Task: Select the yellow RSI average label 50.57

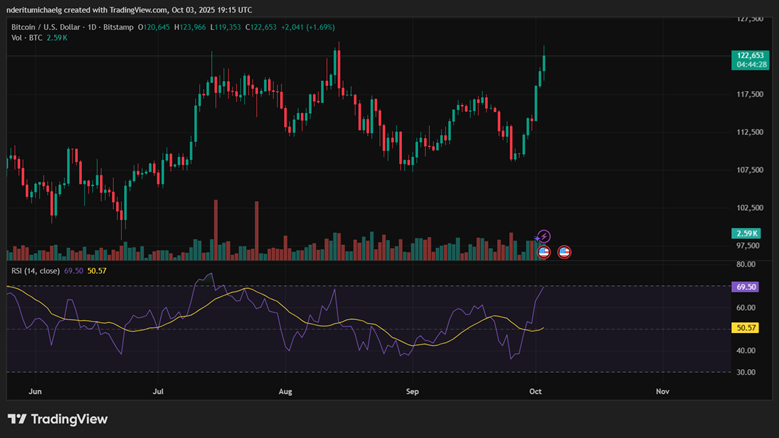Action: (x=745, y=328)
